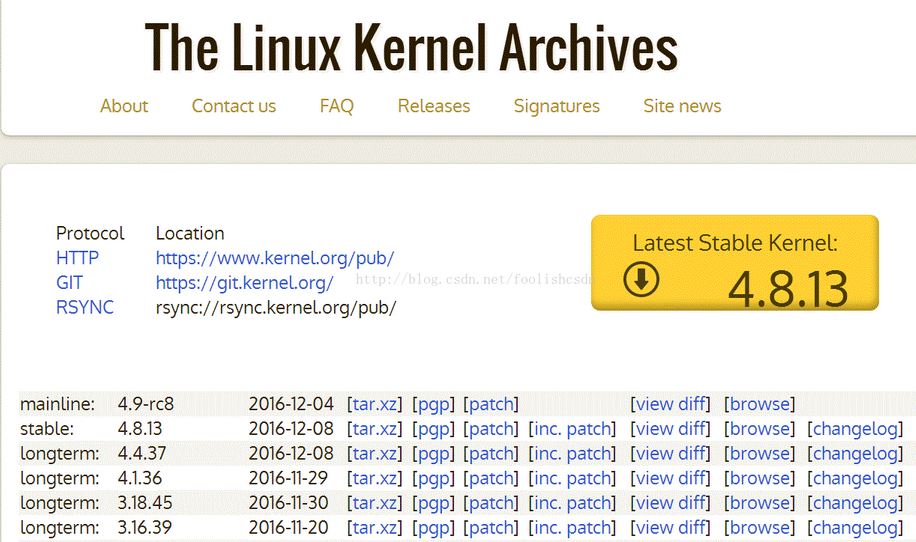Open the Releases menu item
Screen dimensions: 916x542
coord(433,106)
